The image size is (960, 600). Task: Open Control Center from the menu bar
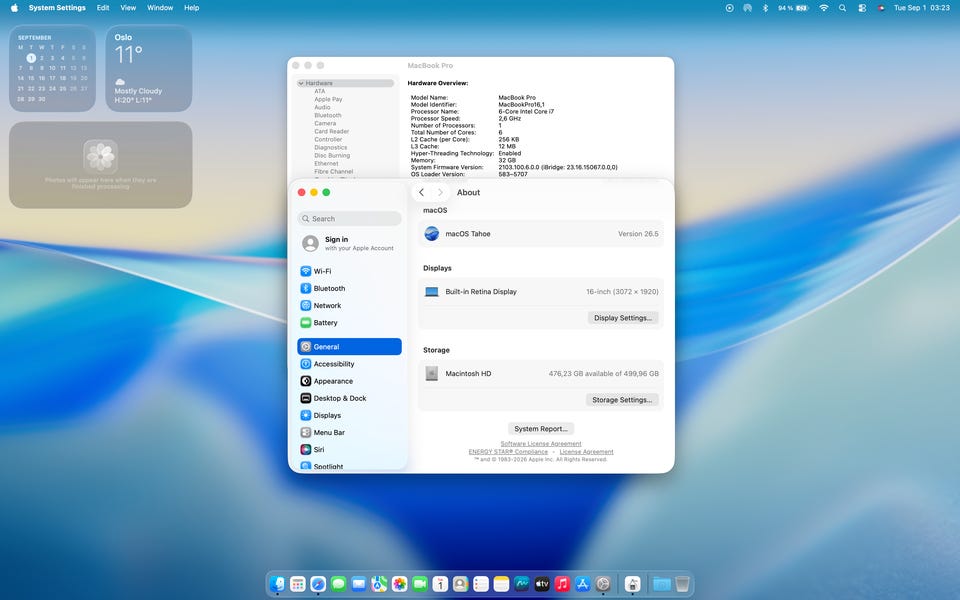[x=862, y=8]
